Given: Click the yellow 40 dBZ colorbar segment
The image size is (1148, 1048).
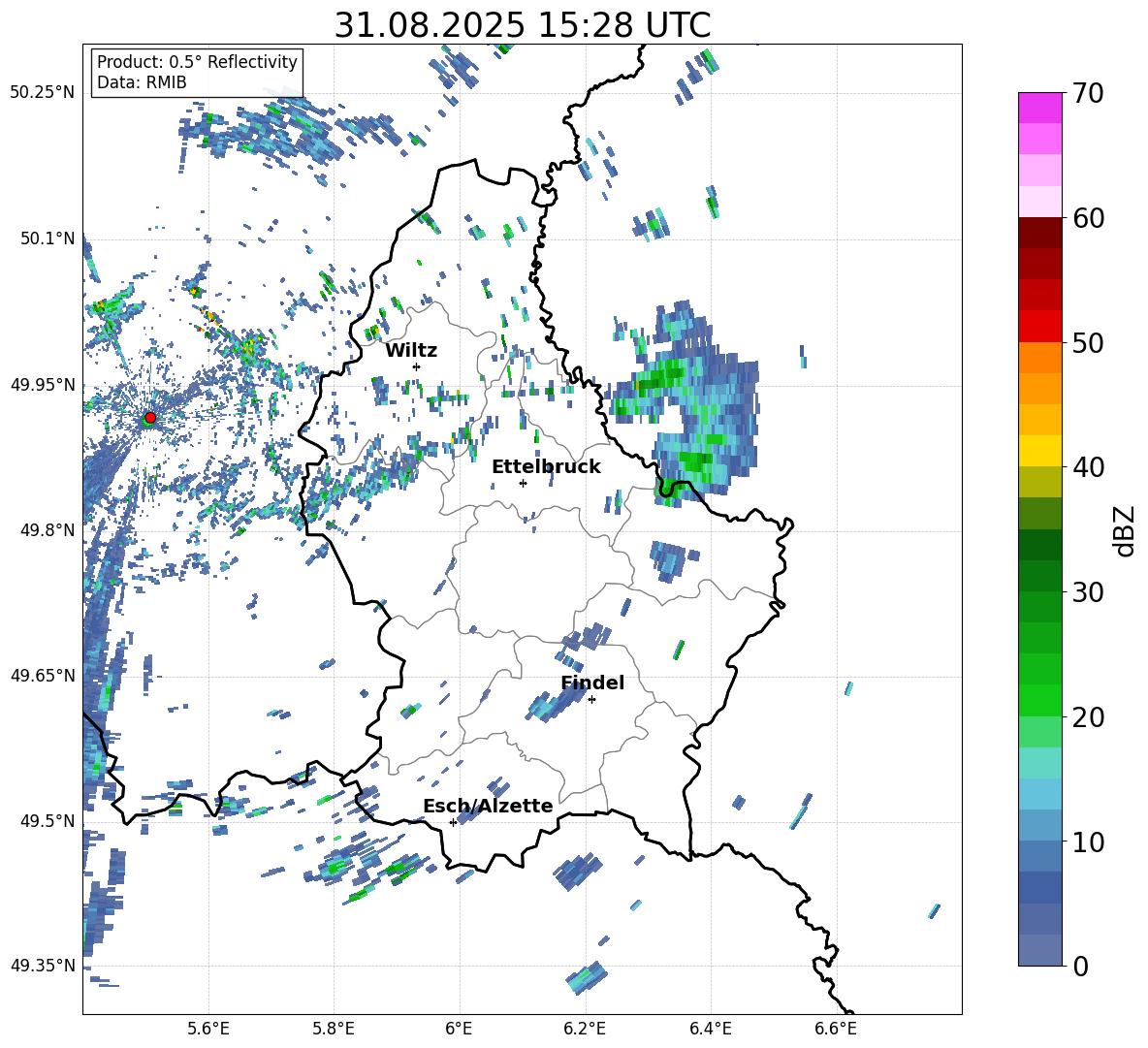Looking at the screenshot, I should tap(1039, 451).
